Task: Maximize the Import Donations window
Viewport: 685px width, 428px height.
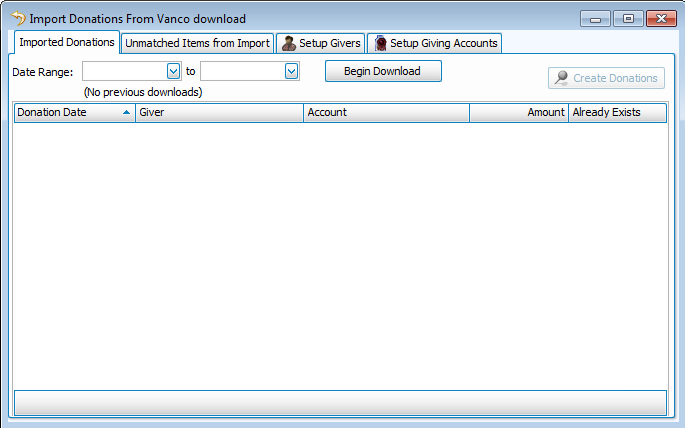Action: pos(627,18)
